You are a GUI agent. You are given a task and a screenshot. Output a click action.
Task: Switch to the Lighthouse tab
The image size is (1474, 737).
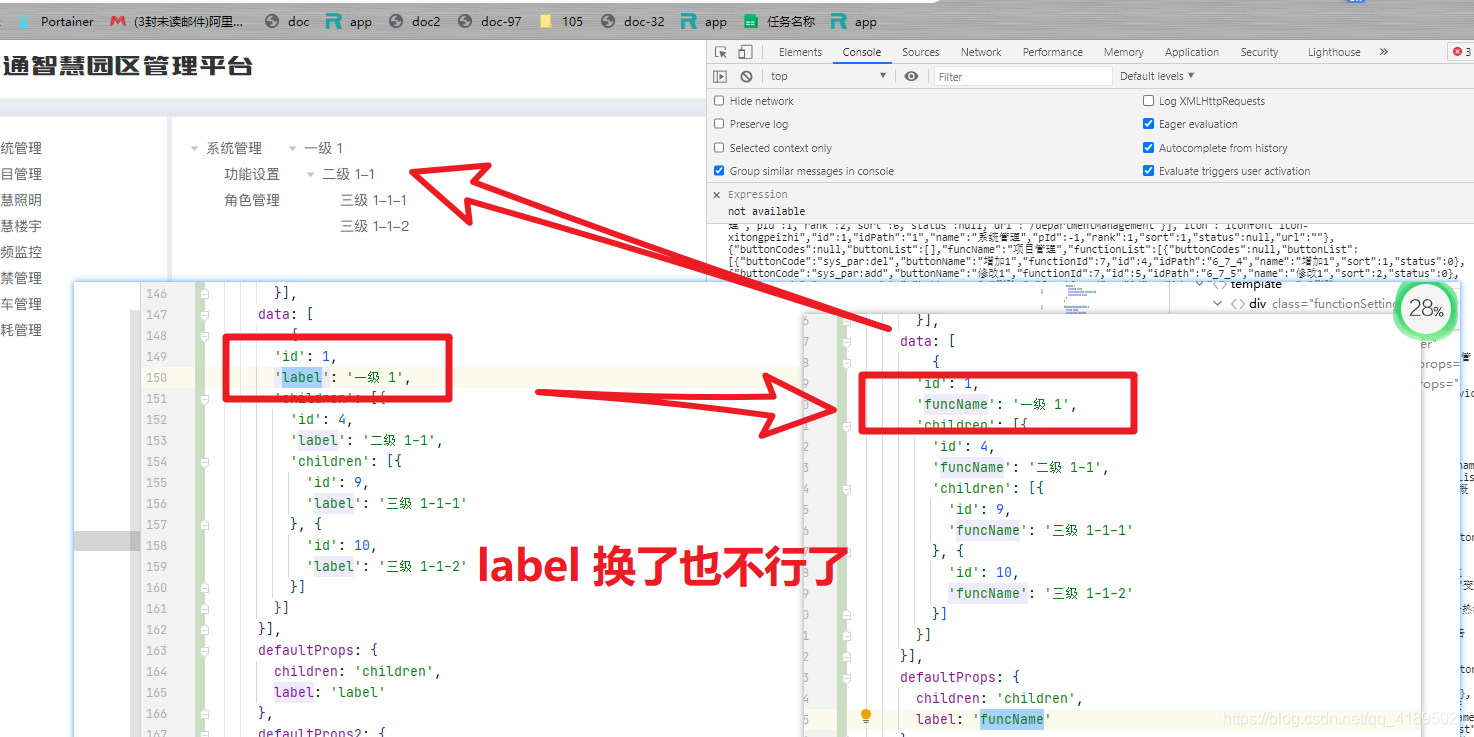1334,52
